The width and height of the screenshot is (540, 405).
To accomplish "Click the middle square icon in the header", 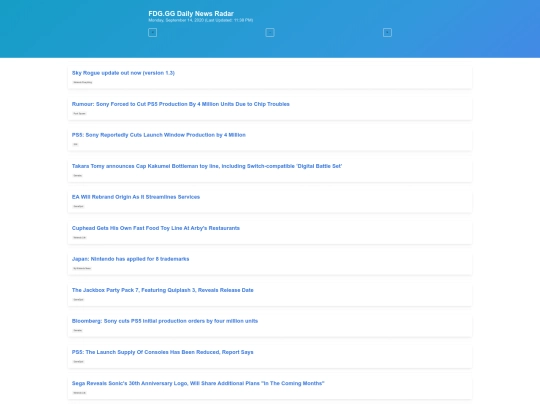I will click(270, 33).
